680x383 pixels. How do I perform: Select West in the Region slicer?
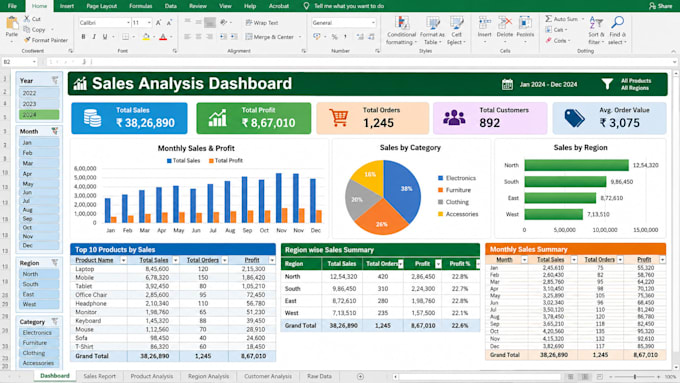tap(39, 304)
